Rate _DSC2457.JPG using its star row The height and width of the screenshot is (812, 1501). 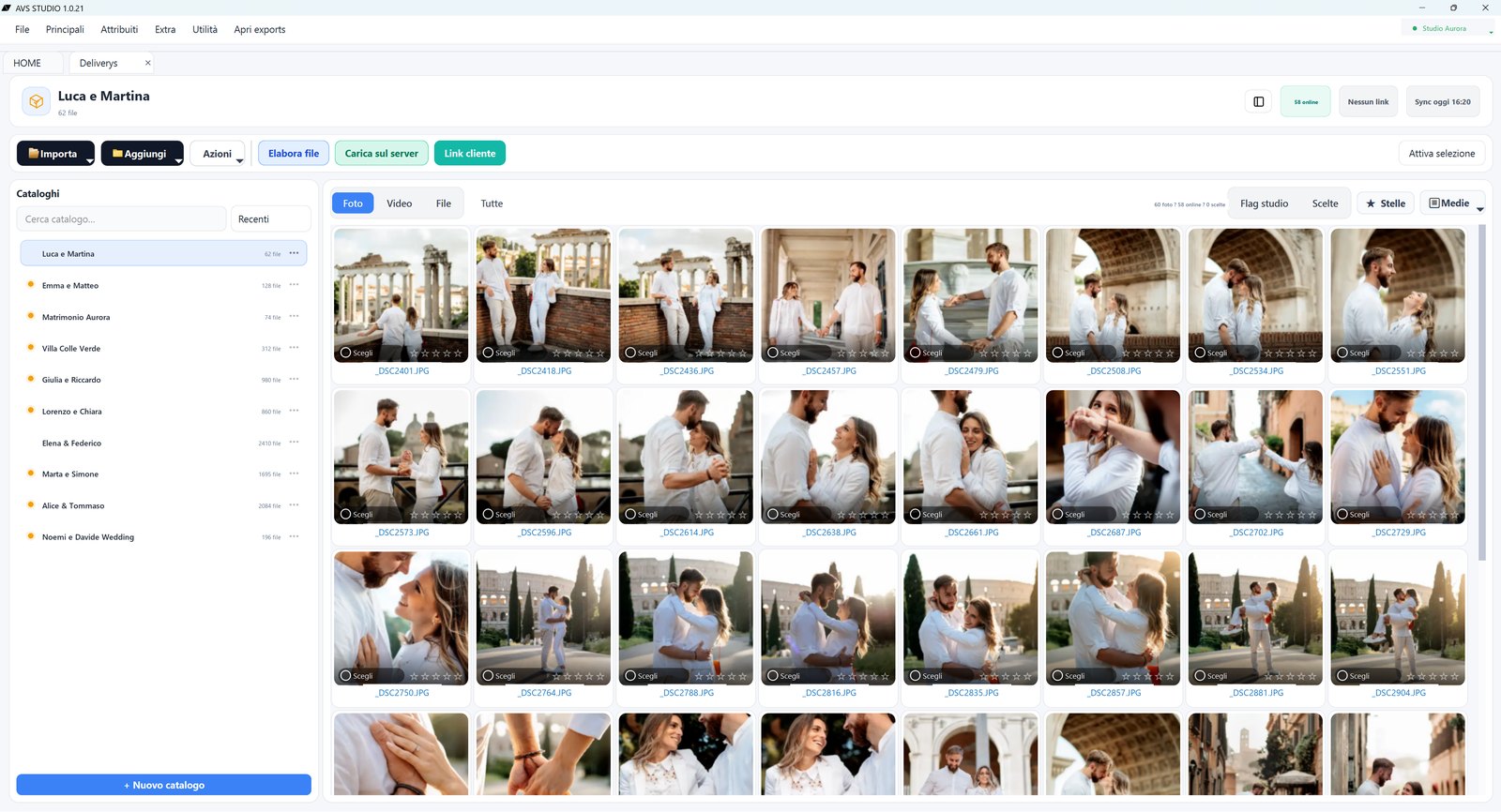coord(863,353)
